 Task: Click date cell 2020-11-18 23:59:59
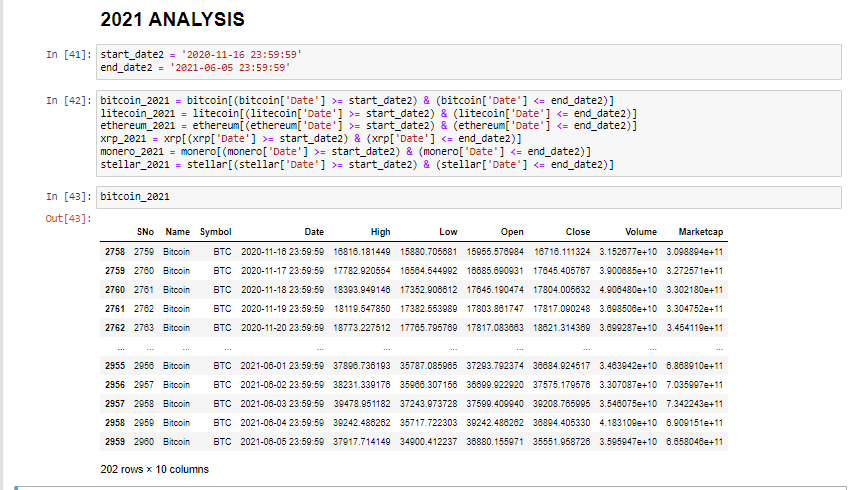pyautogui.click(x=282, y=290)
